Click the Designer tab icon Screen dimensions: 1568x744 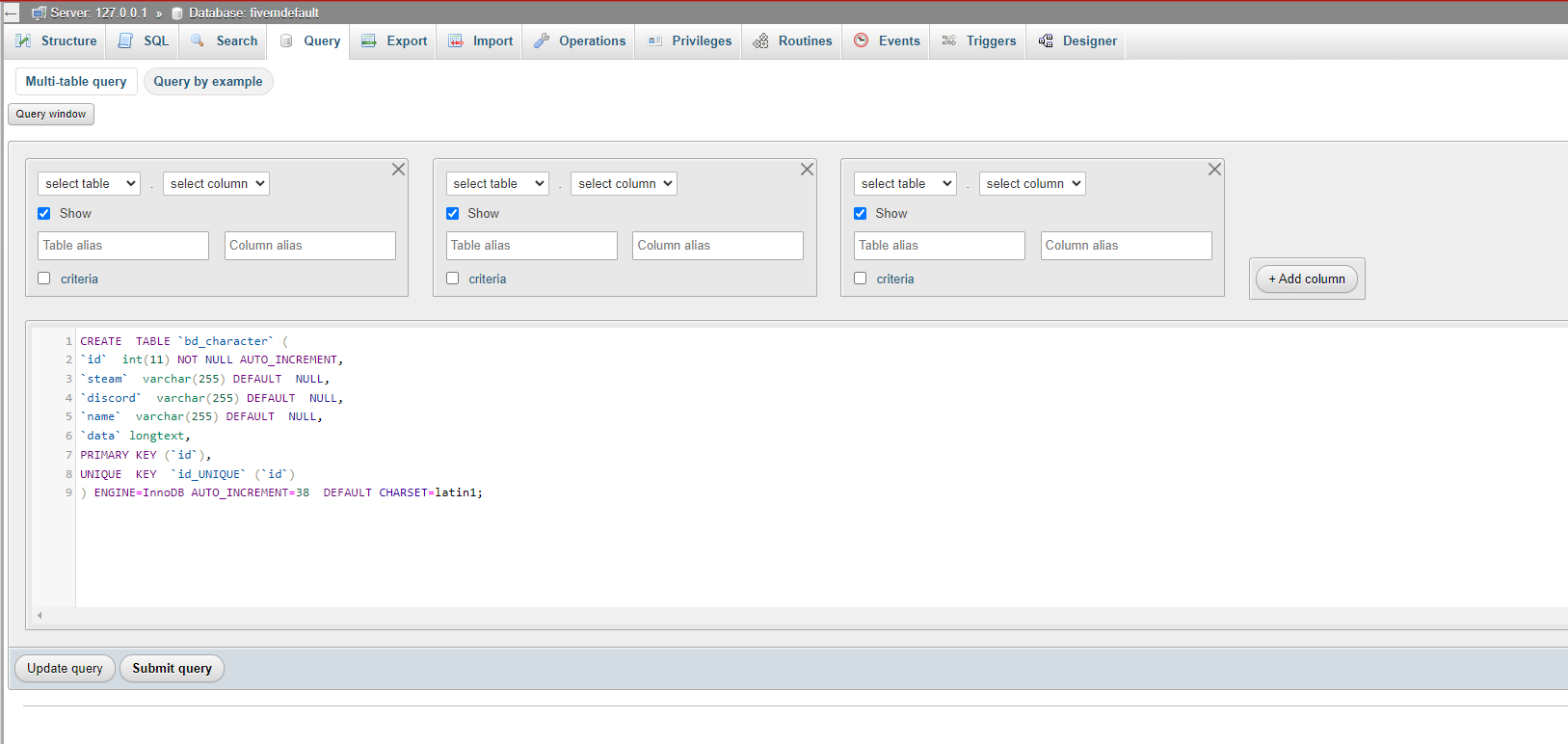click(1046, 40)
